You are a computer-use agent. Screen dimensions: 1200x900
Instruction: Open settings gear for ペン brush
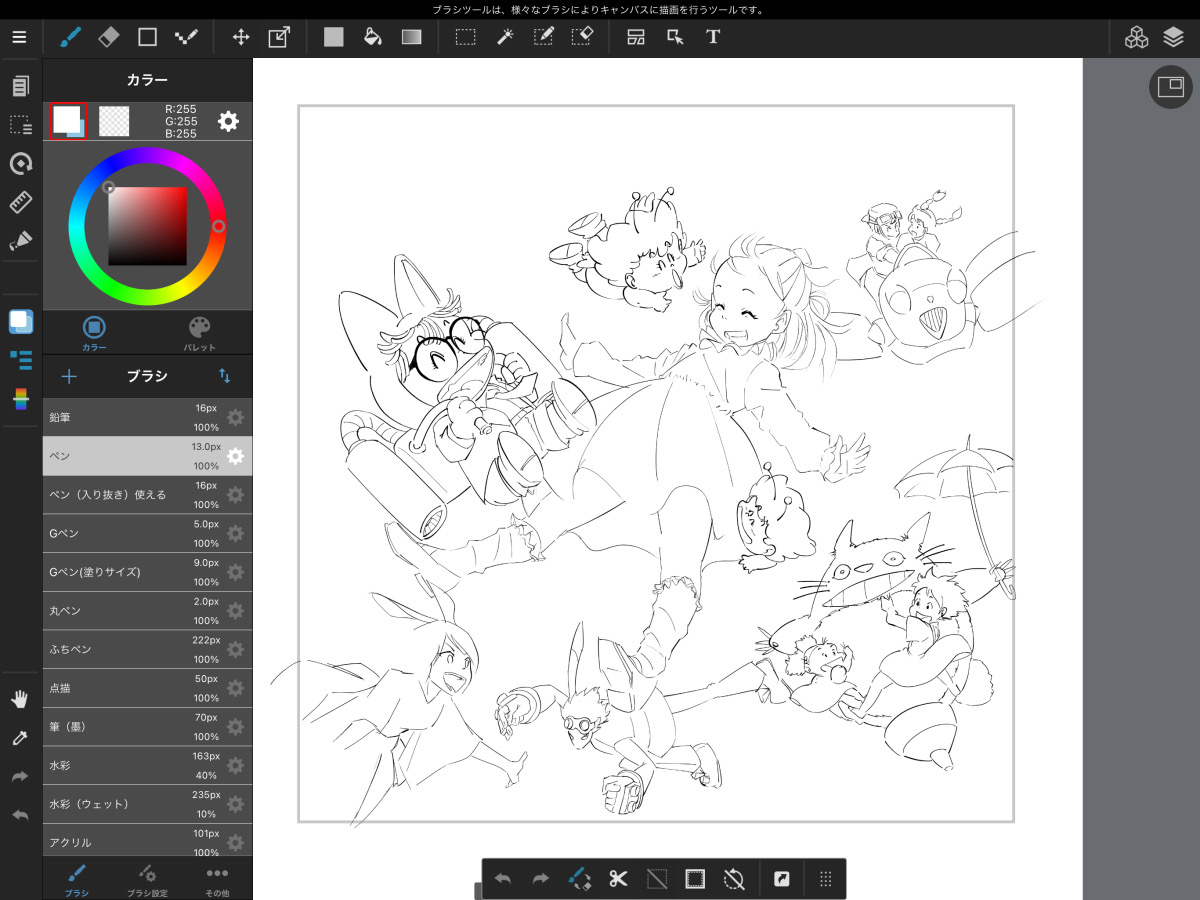tap(235, 456)
